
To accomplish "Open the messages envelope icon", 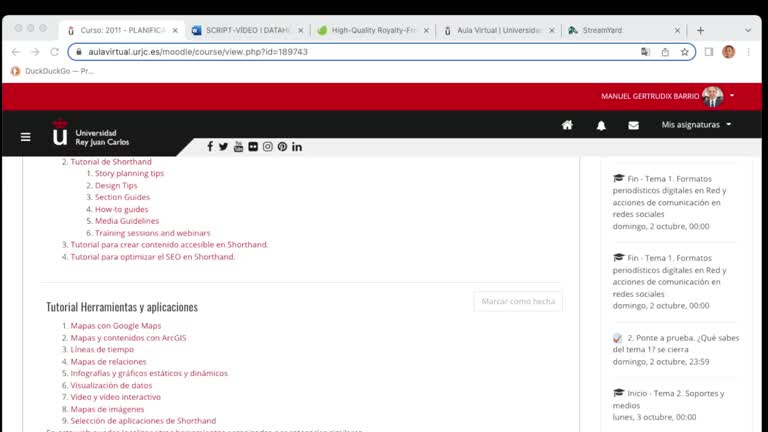I will (633, 125).
